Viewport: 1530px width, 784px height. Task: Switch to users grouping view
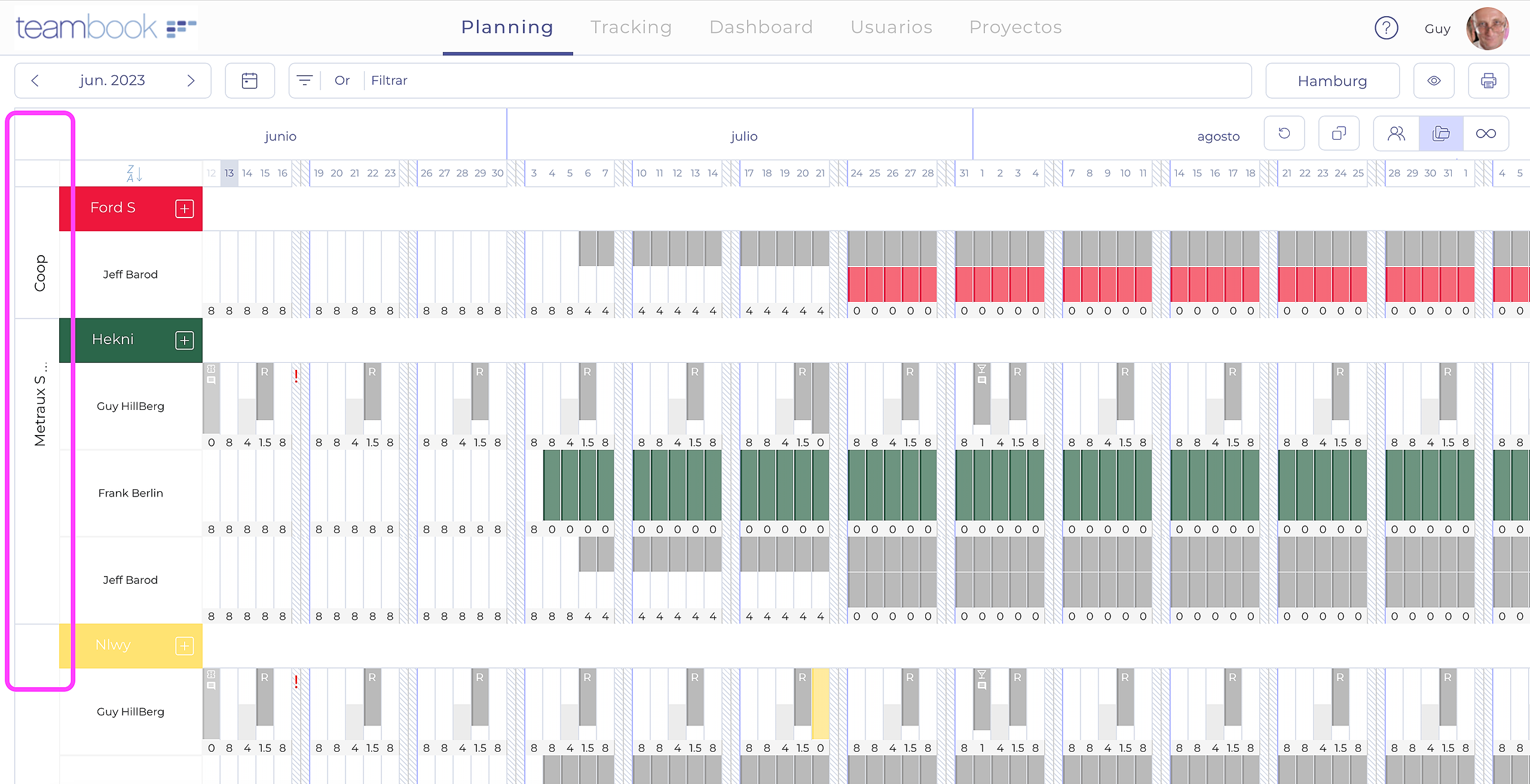[x=1396, y=133]
